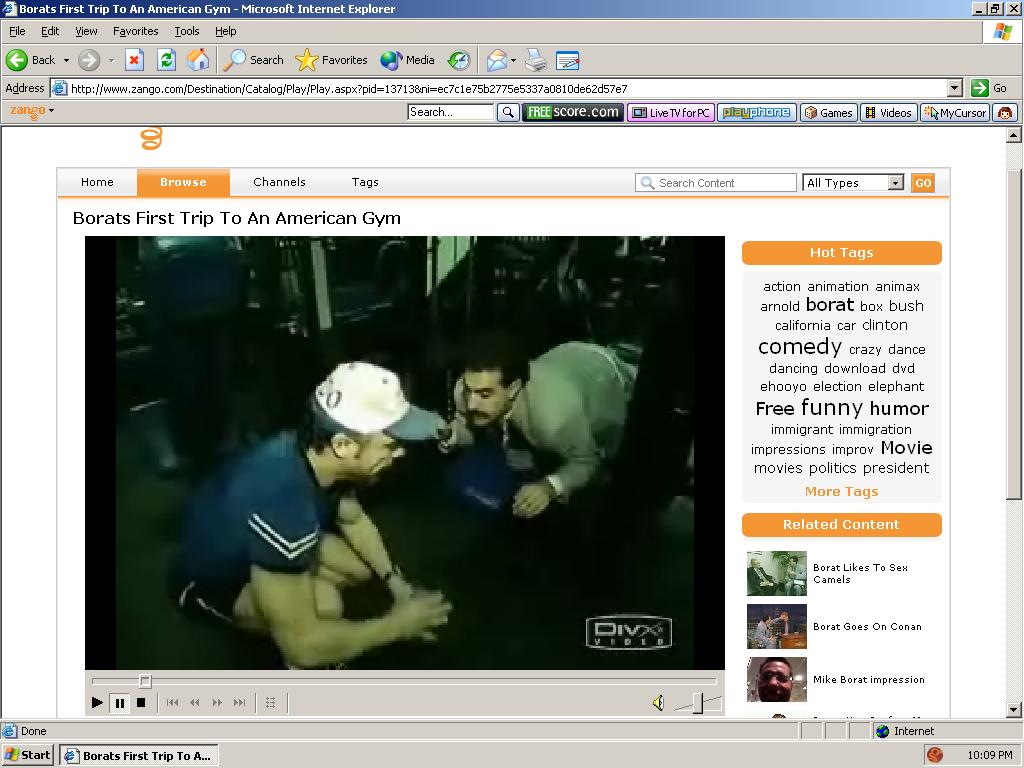1024x768 pixels.
Task: Stop the video with the square button
Action: click(141, 703)
